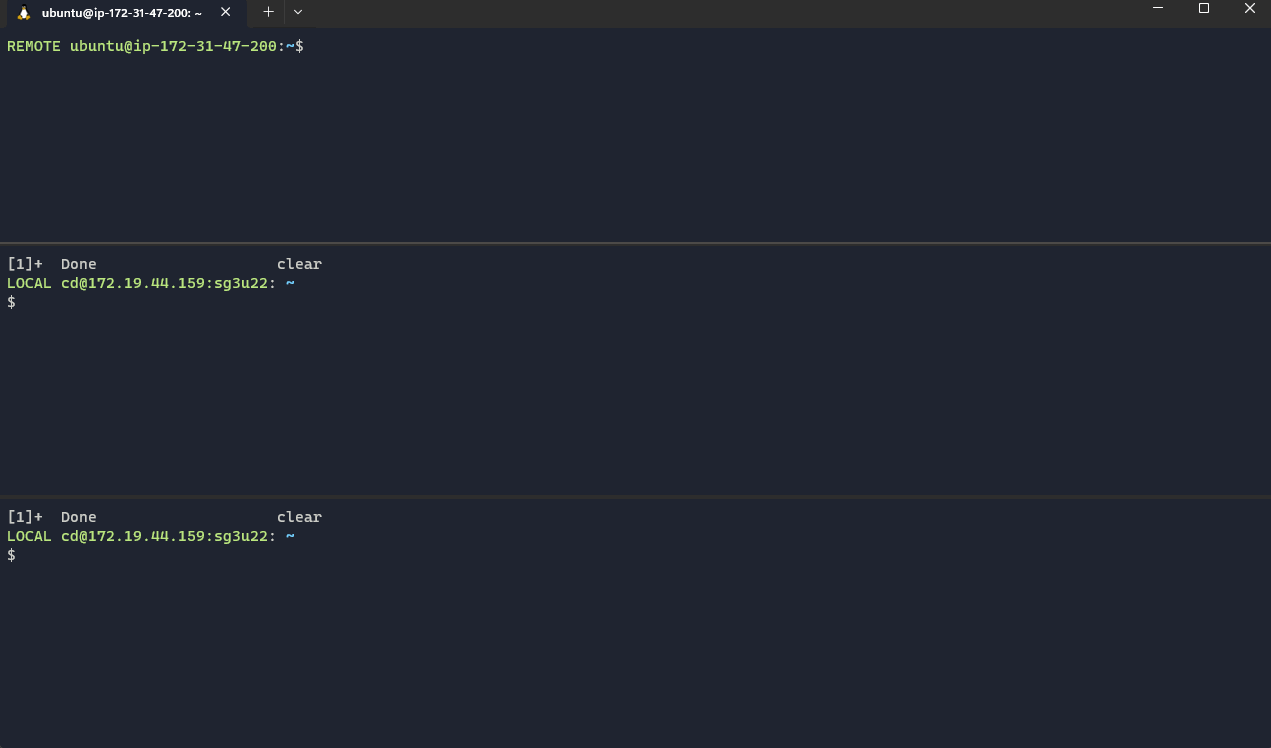The image size is (1271, 748).
Task: Close the terminal window
Action: 1249,9
